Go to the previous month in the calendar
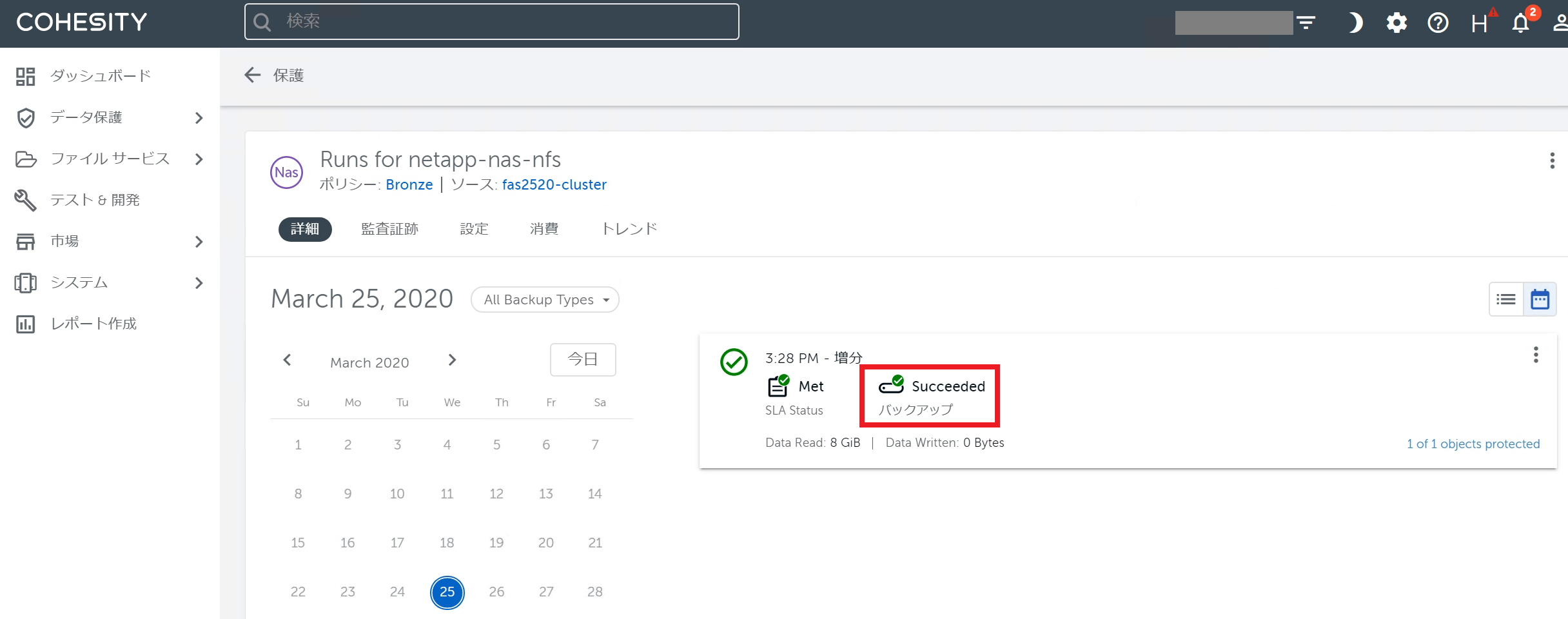1568x619 pixels. tap(287, 360)
